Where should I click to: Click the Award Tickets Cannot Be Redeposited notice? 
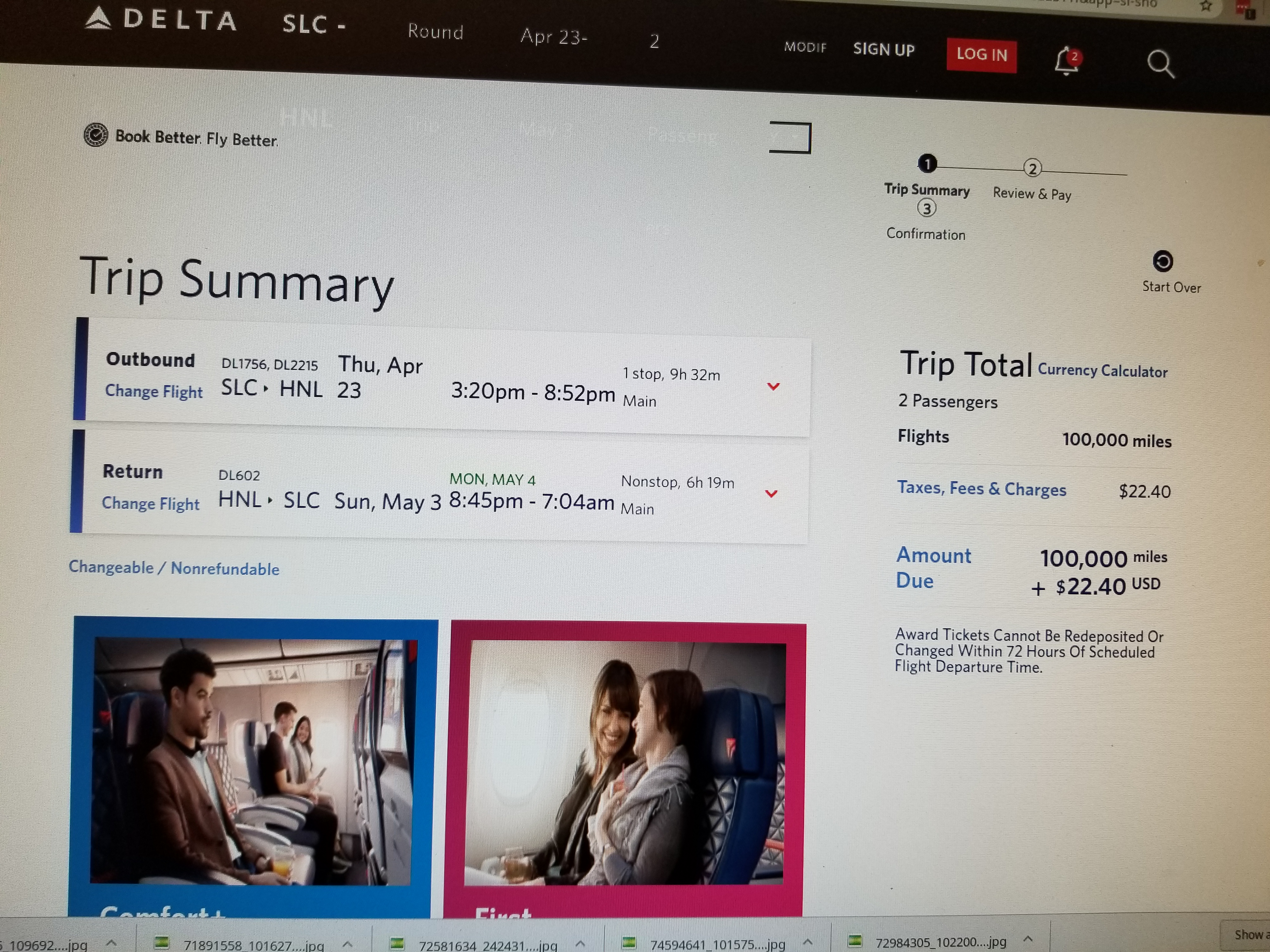click(1029, 651)
